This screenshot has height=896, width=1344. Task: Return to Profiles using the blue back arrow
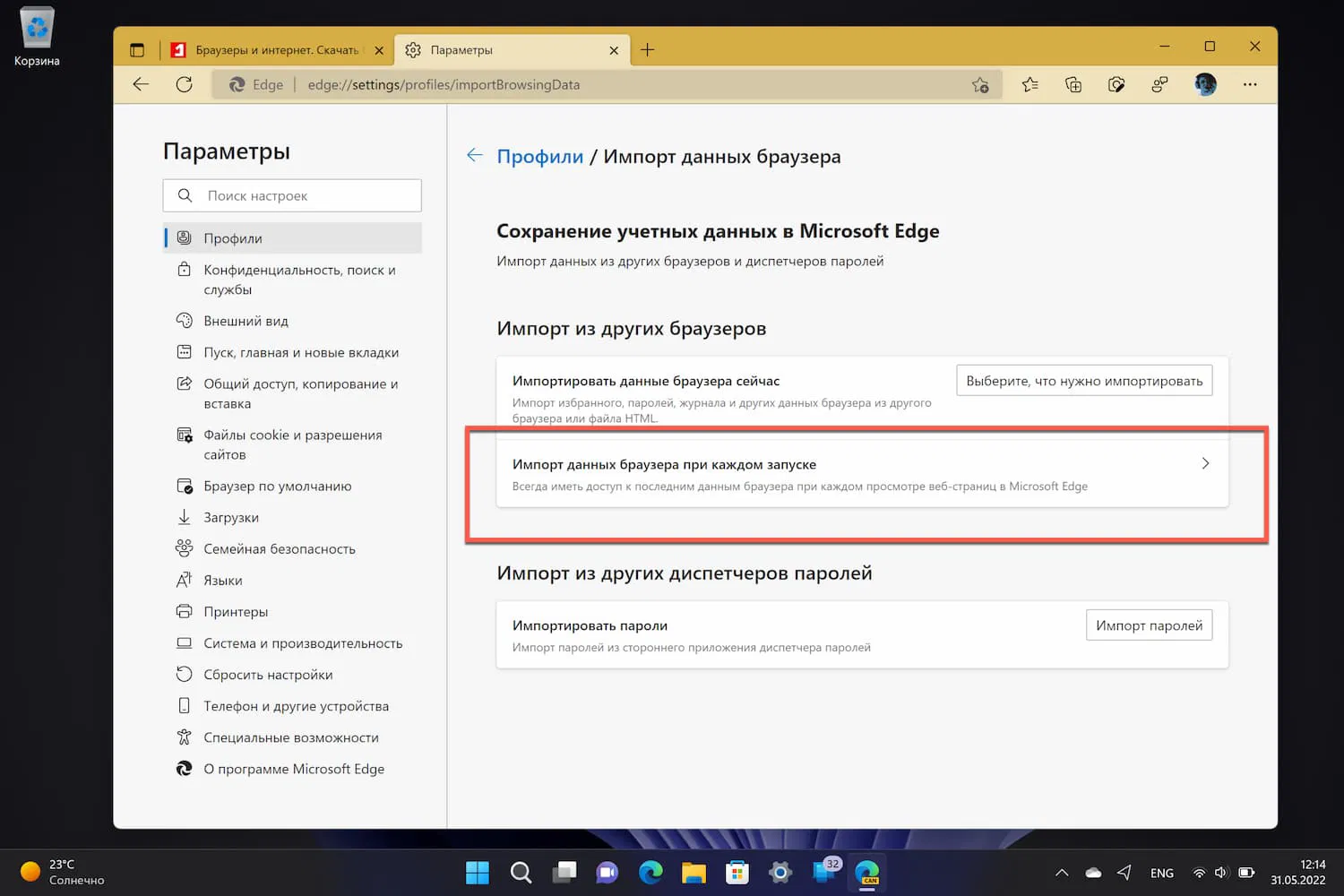point(475,156)
